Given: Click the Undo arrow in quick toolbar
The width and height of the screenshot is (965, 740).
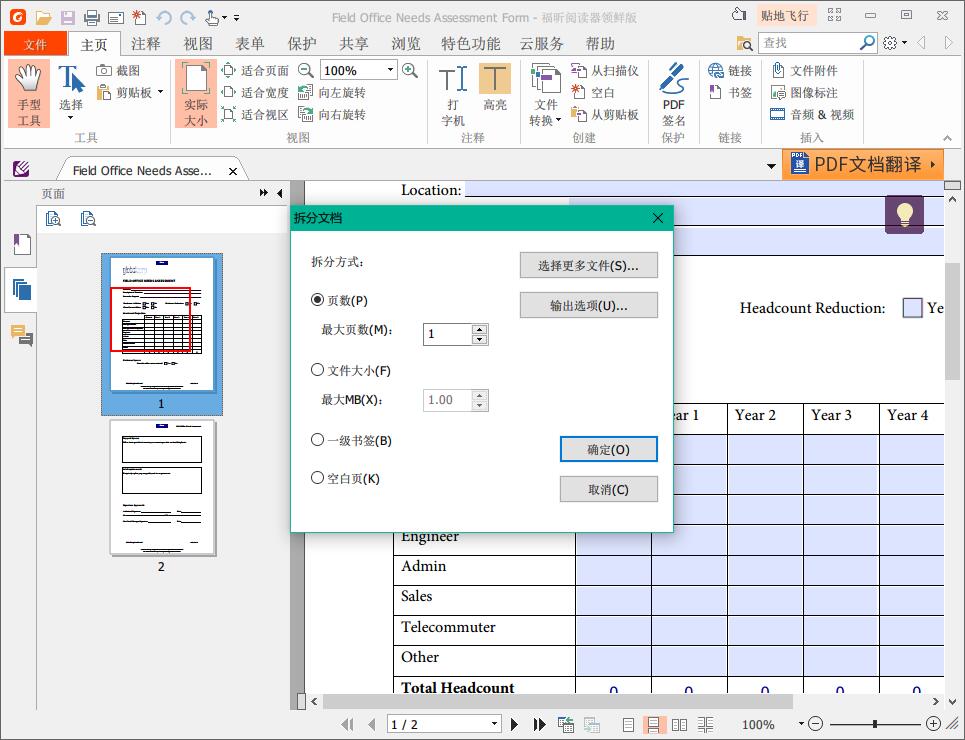Looking at the screenshot, I should click(164, 17).
